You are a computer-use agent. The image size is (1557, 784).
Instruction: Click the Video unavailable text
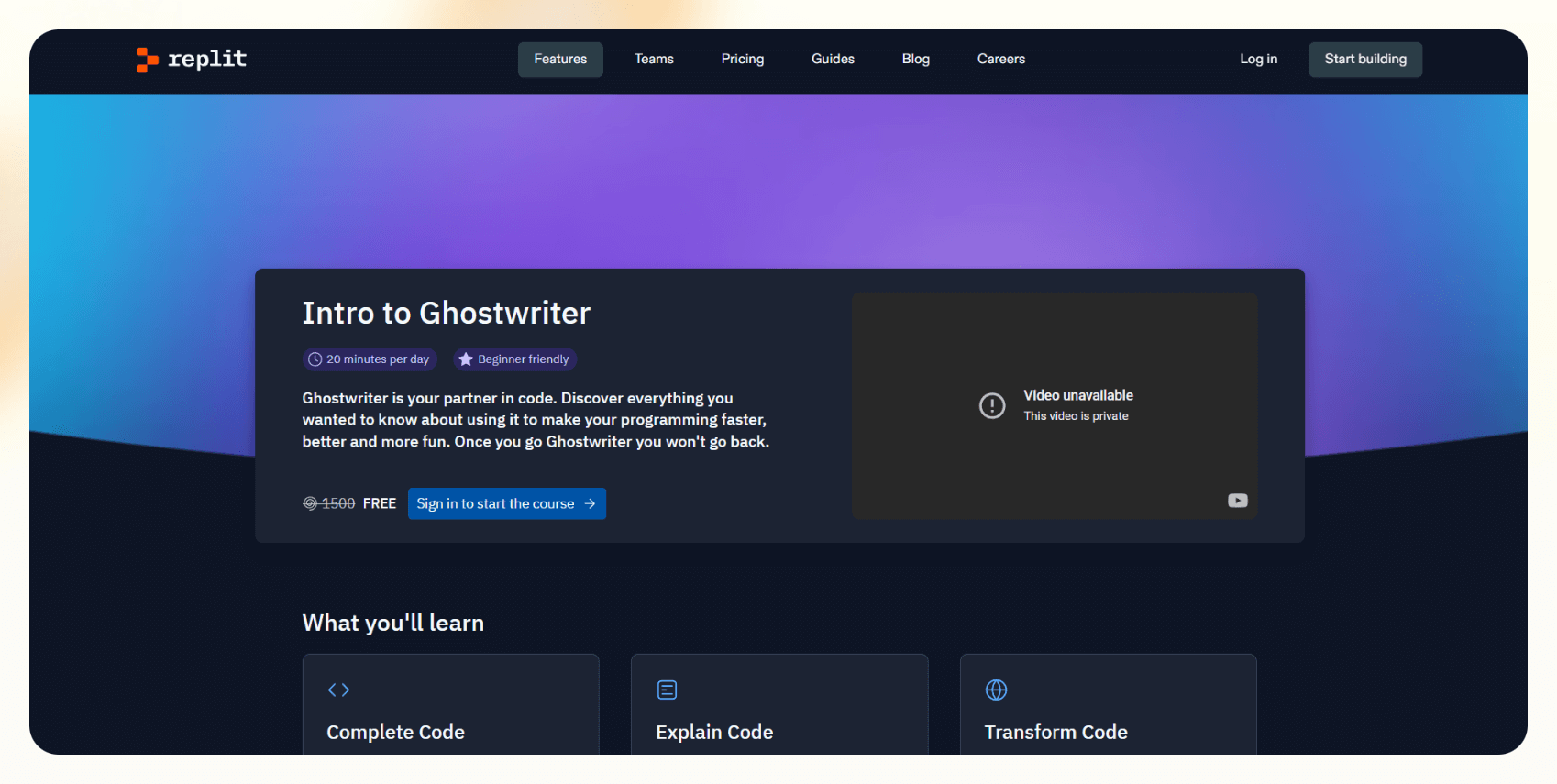1078,395
